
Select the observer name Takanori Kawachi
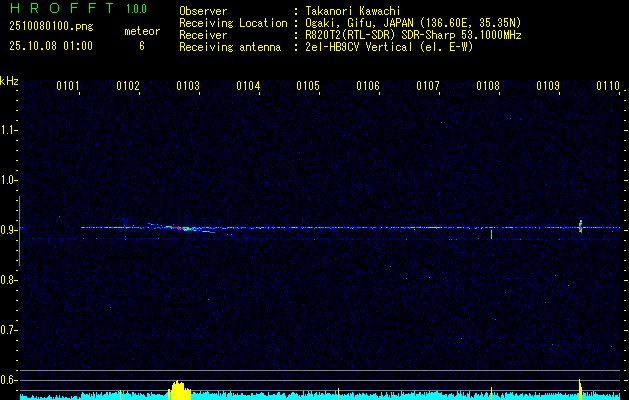[x=352, y=11]
